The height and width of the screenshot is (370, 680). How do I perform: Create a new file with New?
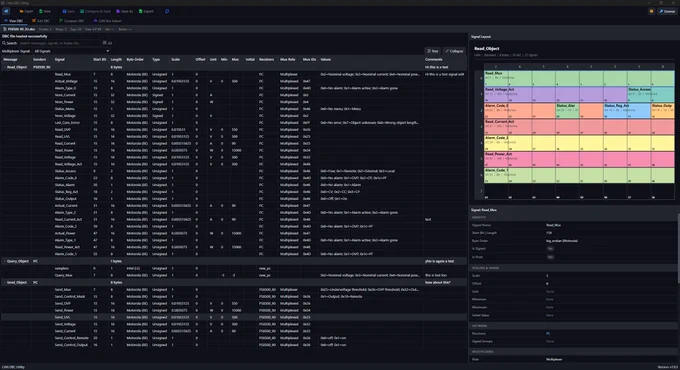pos(45,11)
